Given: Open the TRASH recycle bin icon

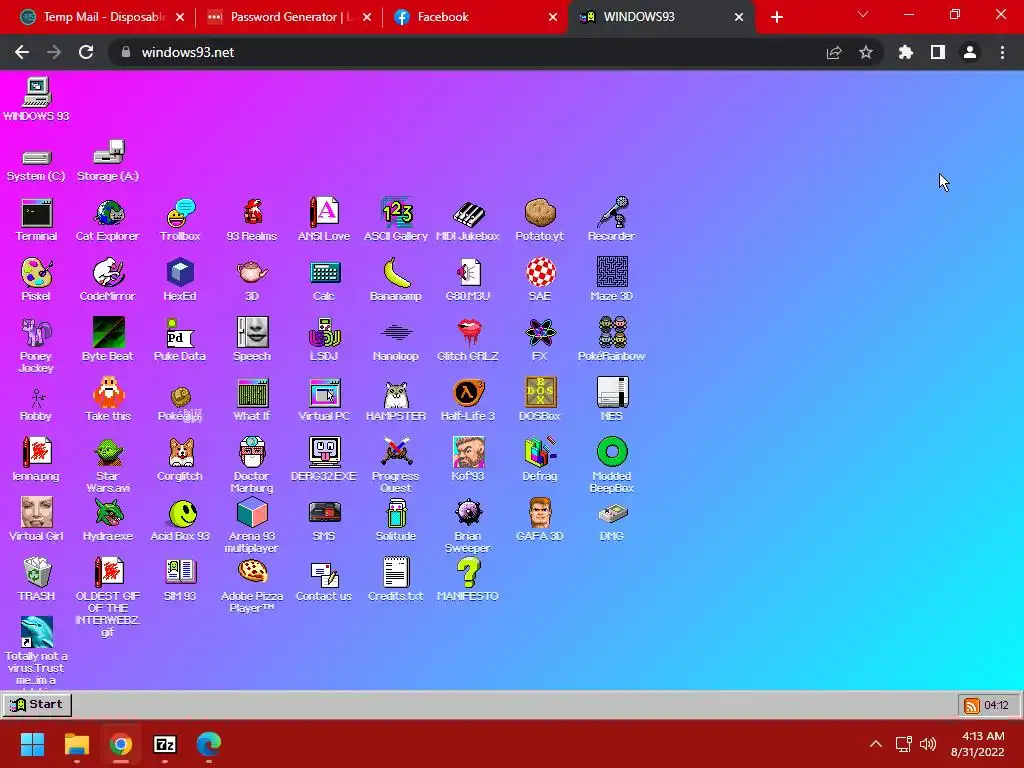Looking at the screenshot, I should [37, 580].
